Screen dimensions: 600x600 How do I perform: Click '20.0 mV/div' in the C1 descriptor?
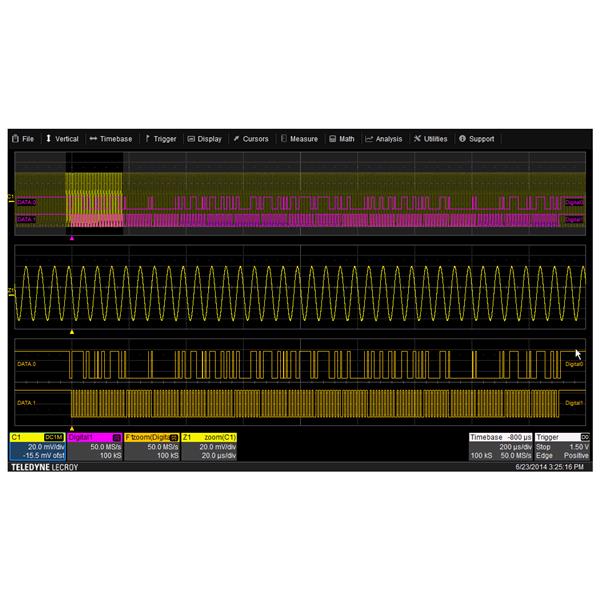click(46, 447)
